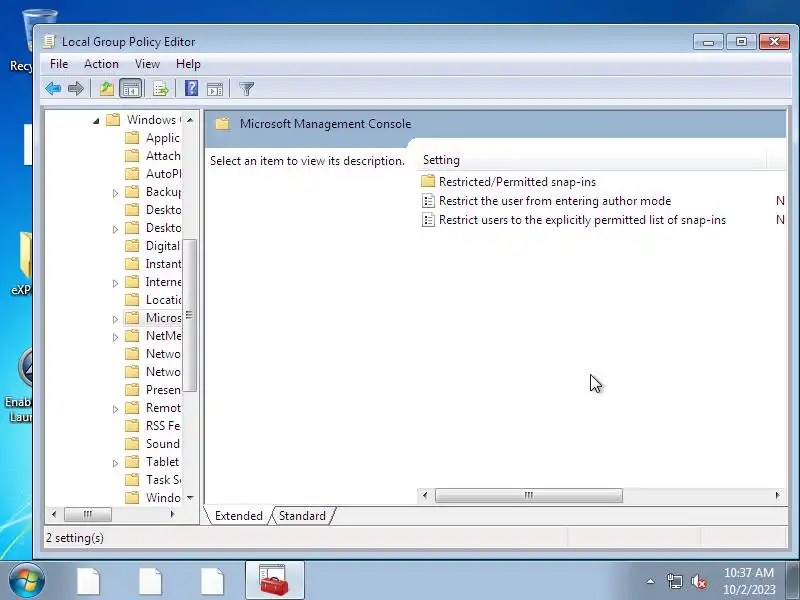Open the File menu

[59, 64]
